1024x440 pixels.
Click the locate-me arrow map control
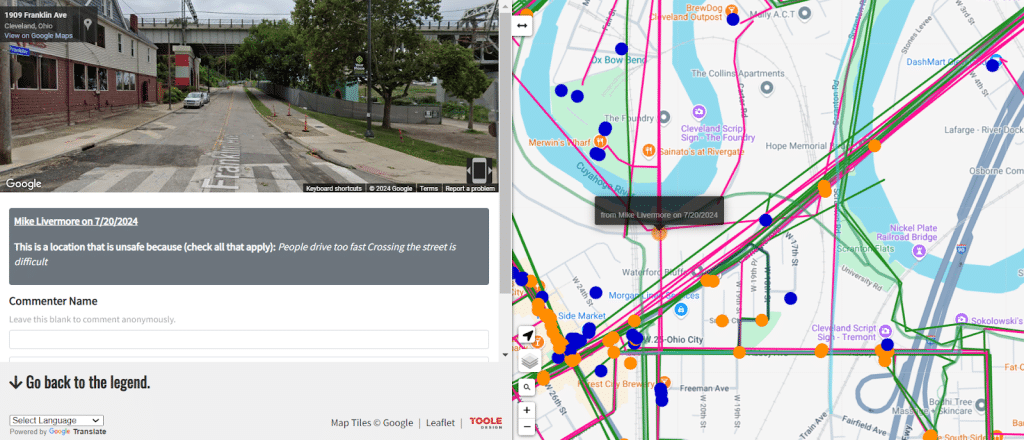527,337
